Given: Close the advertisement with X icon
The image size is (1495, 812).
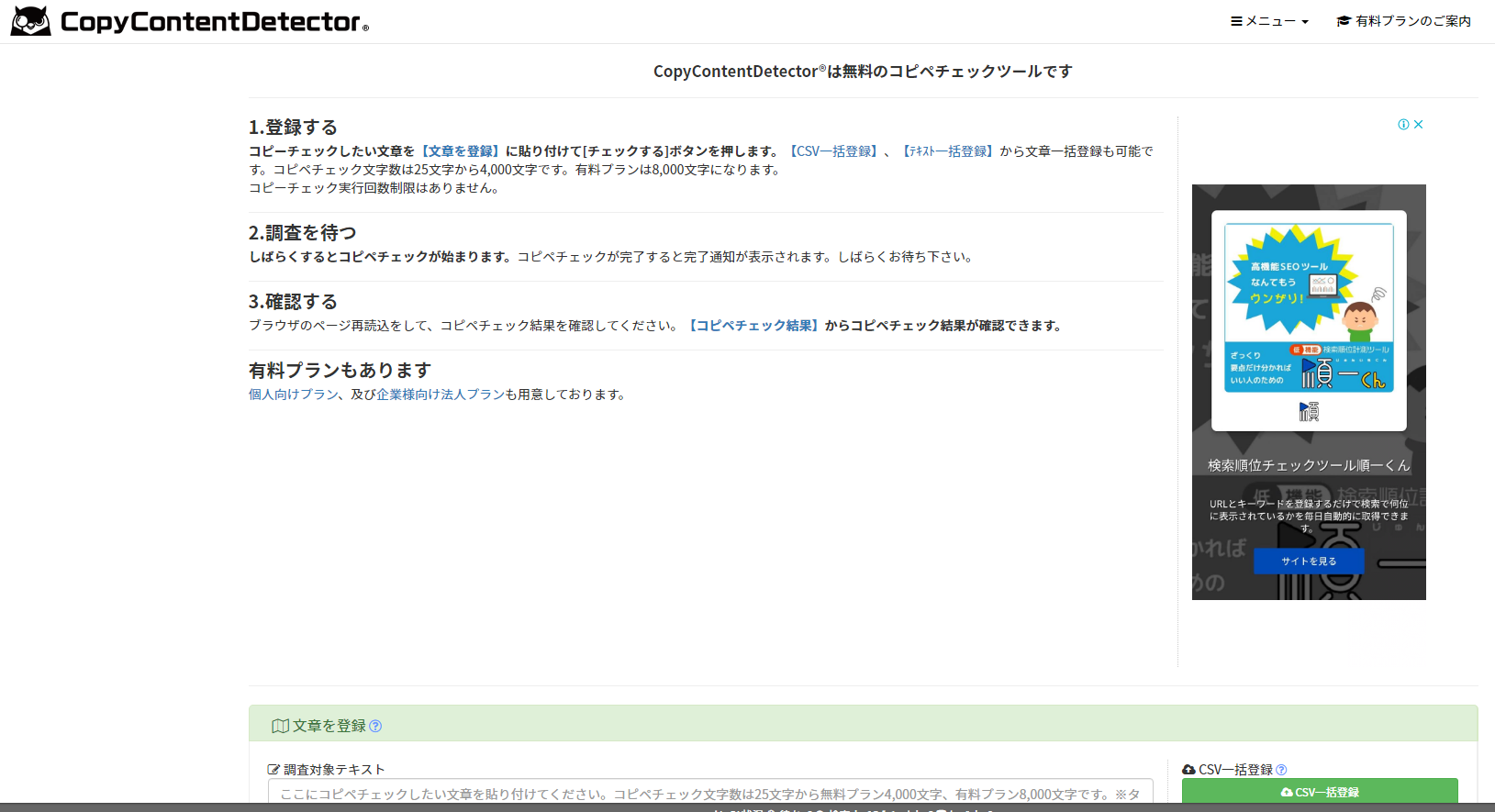Looking at the screenshot, I should click(1418, 125).
